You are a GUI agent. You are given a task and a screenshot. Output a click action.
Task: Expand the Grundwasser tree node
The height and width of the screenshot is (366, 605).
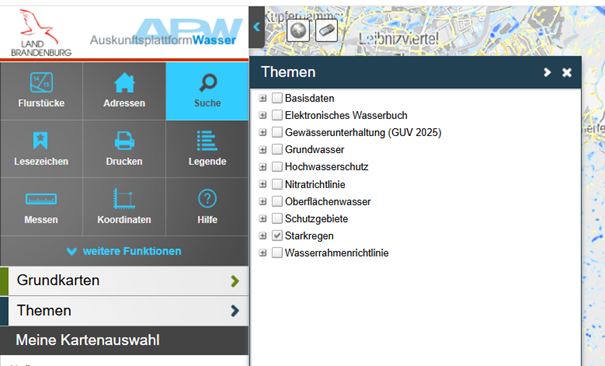[x=263, y=150]
